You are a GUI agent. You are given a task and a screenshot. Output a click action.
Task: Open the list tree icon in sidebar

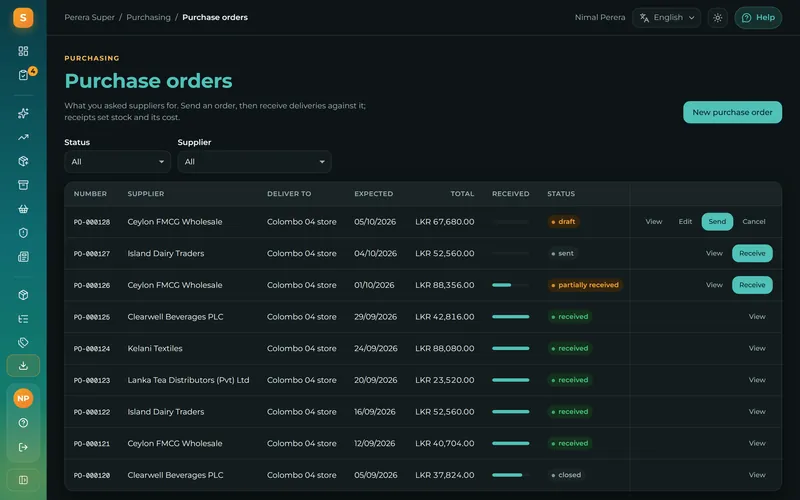[23, 319]
